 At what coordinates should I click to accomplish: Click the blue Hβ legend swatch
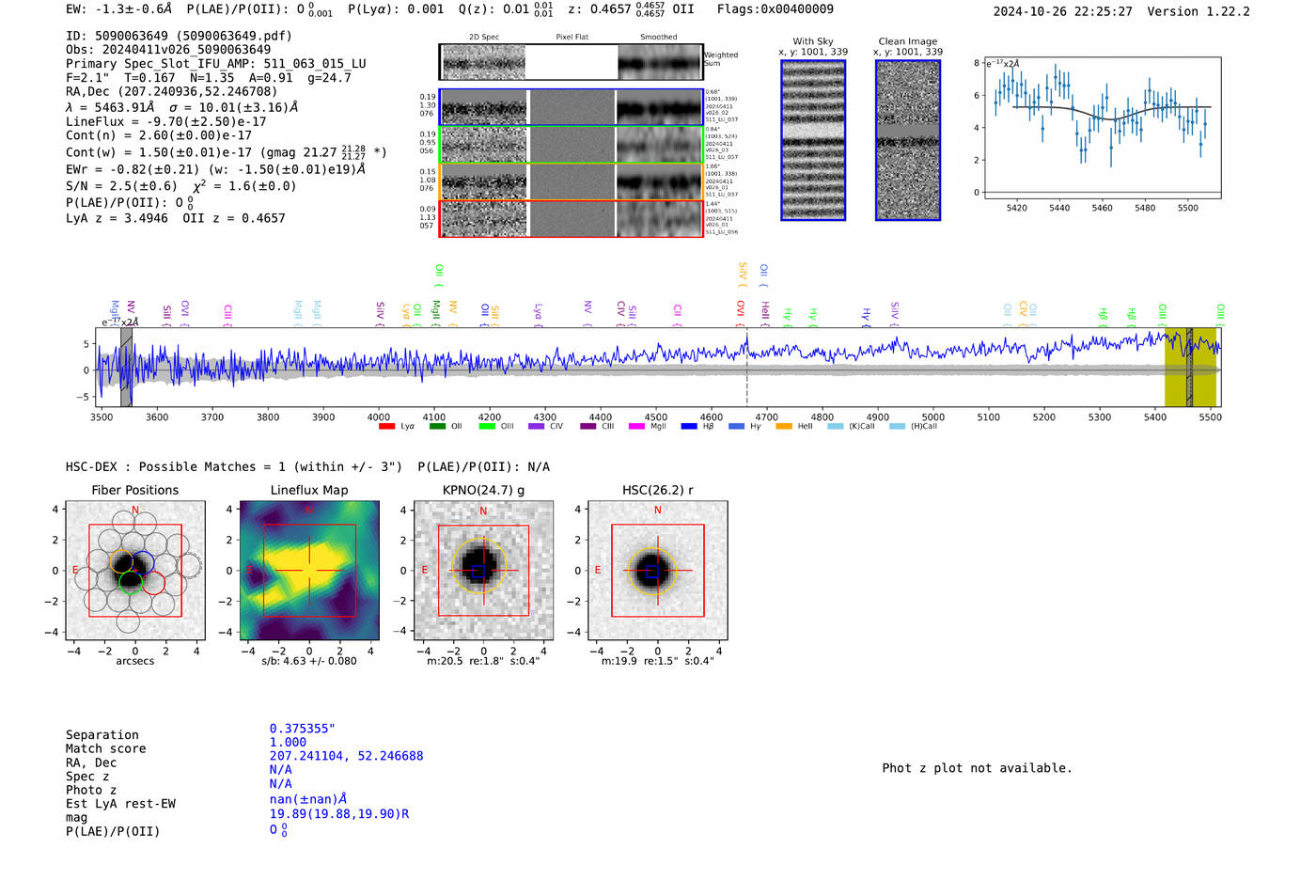click(689, 427)
